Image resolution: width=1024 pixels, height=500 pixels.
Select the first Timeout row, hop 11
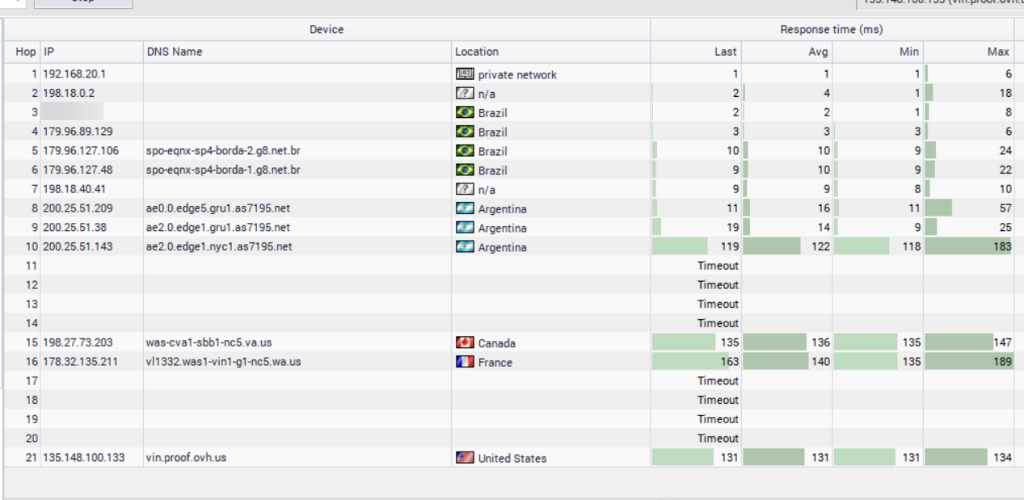[x=509, y=266]
